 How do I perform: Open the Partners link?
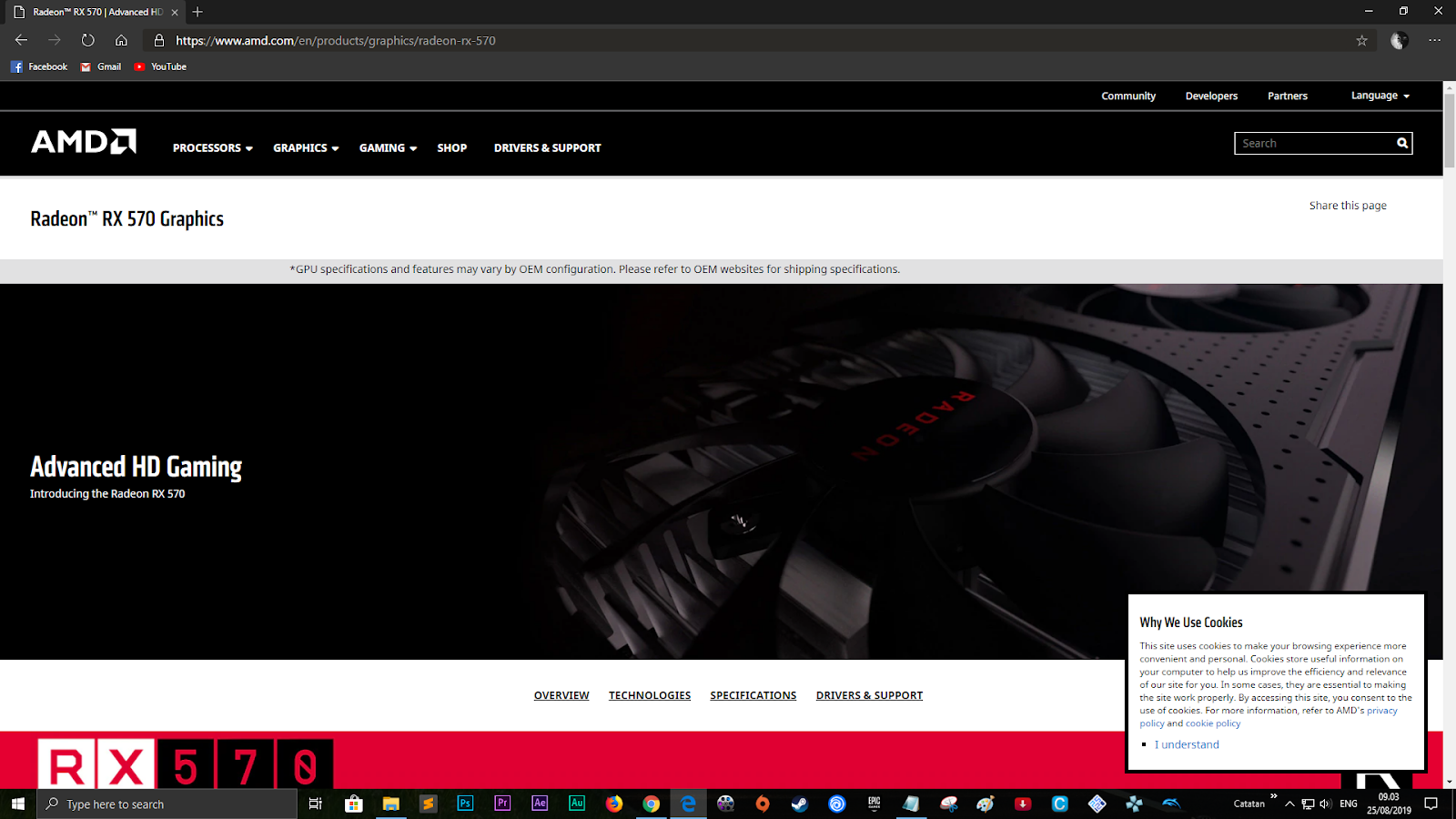pyautogui.click(x=1288, y=96)
